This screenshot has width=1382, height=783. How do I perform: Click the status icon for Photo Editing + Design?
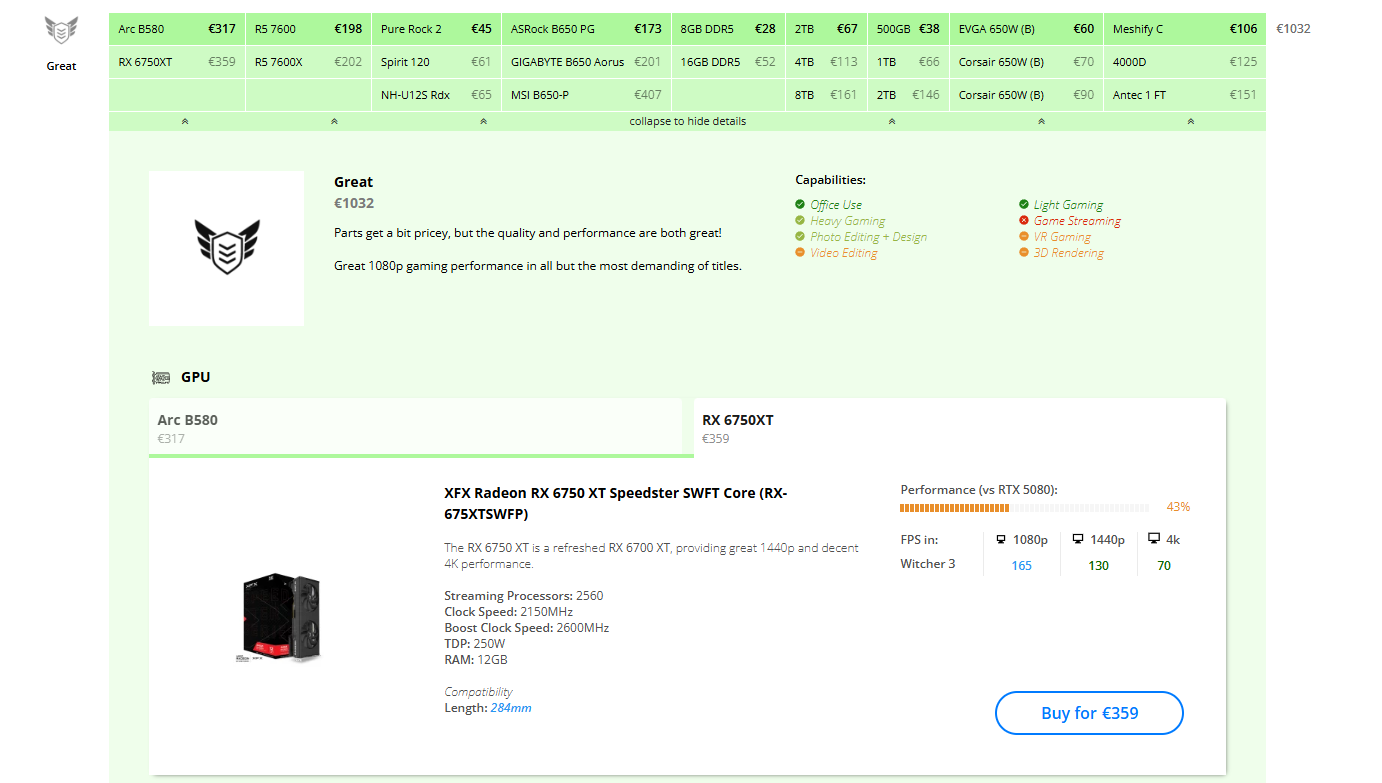[x=800, y=237]
